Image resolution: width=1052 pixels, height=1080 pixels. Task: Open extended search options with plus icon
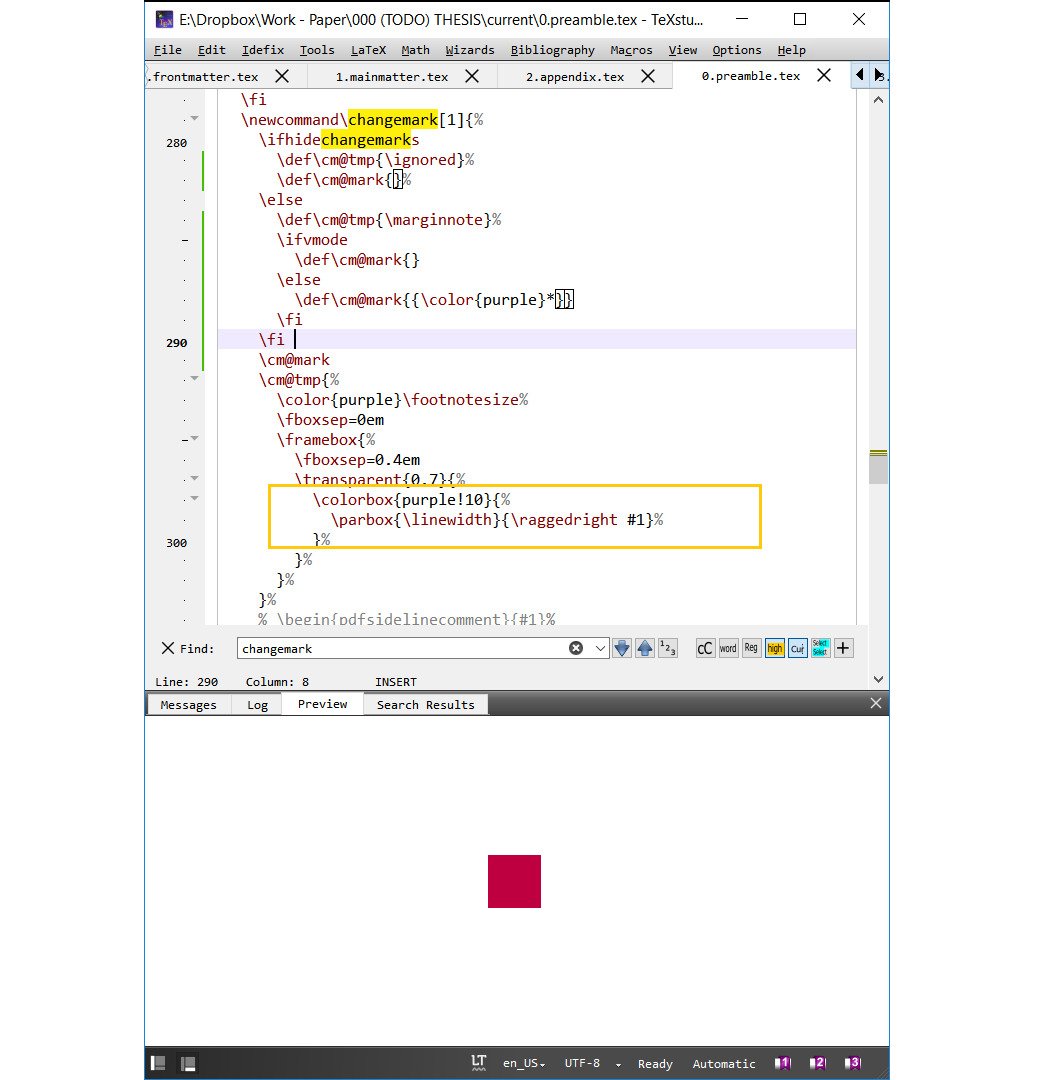pyautogui.click(x=843, y=648)
